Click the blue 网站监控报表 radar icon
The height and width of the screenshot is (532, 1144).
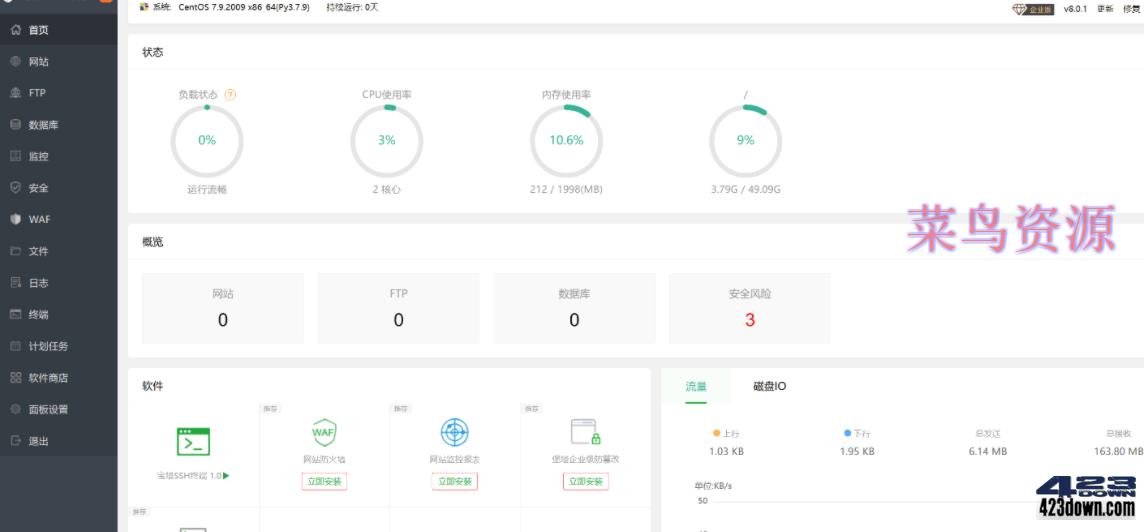pos(455,432)
